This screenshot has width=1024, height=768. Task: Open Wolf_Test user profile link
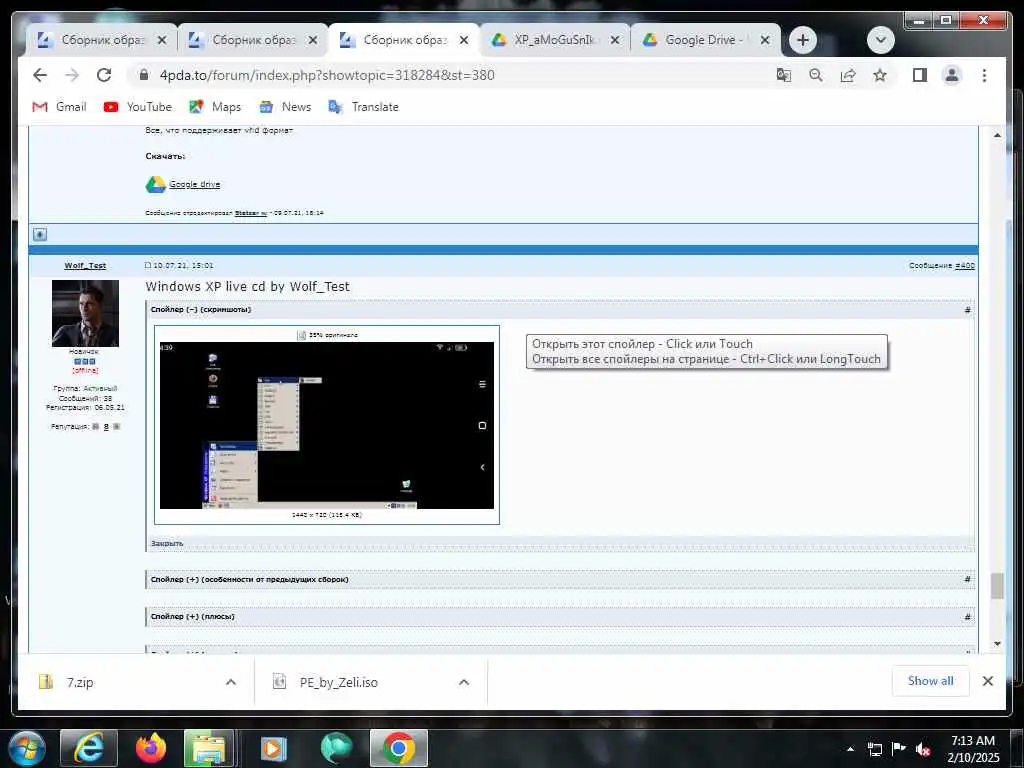(x=85, y=266)
